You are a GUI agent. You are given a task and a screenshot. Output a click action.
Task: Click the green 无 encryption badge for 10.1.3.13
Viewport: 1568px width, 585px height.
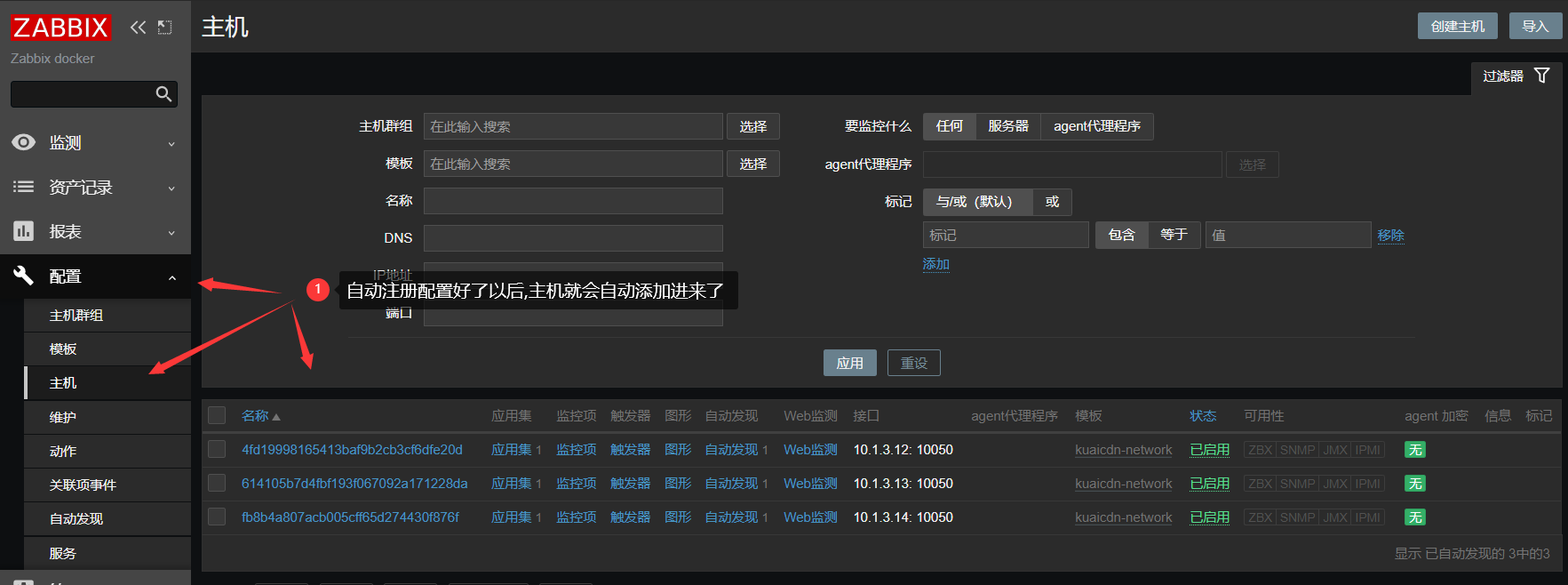(1415, 484)
